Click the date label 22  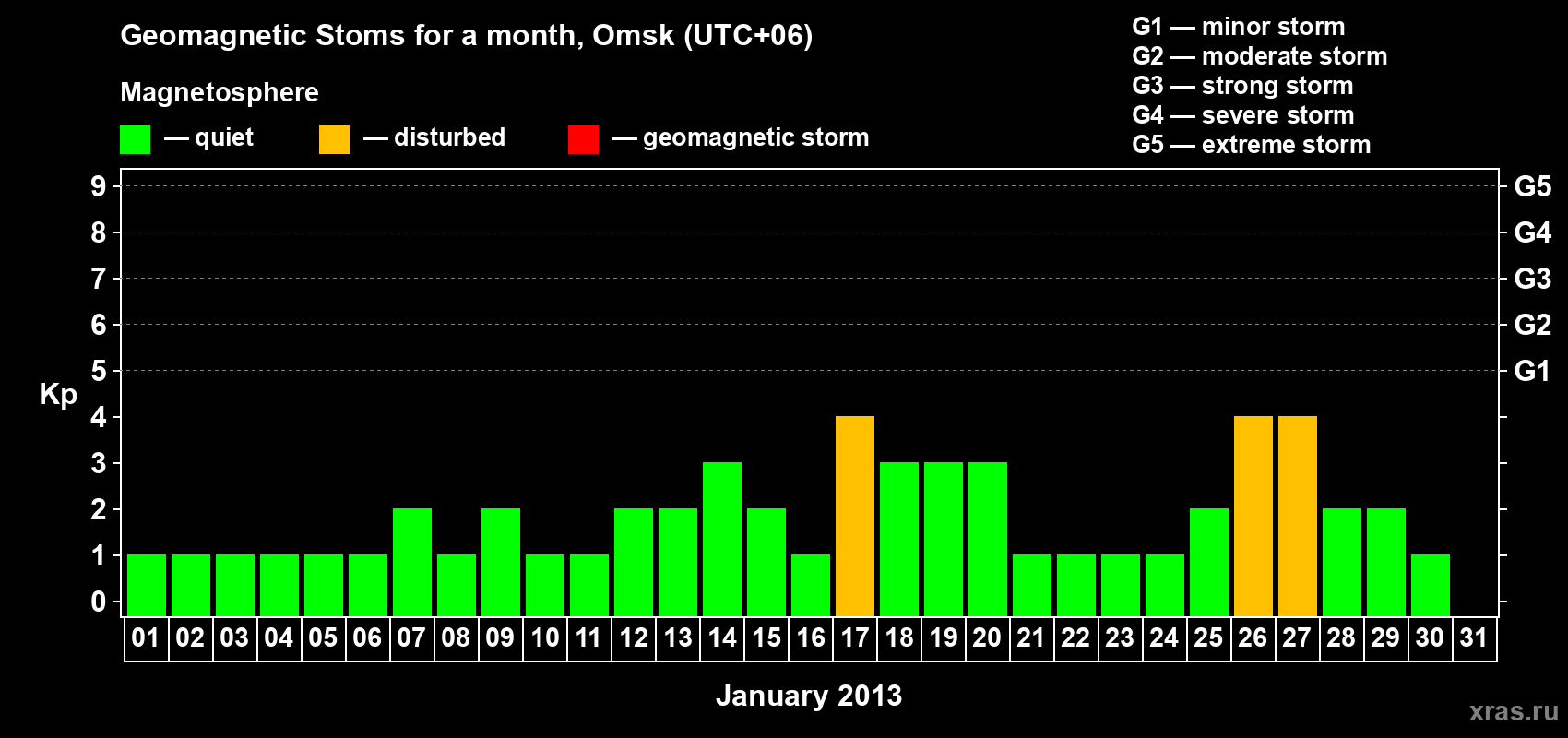point(1075,637)
